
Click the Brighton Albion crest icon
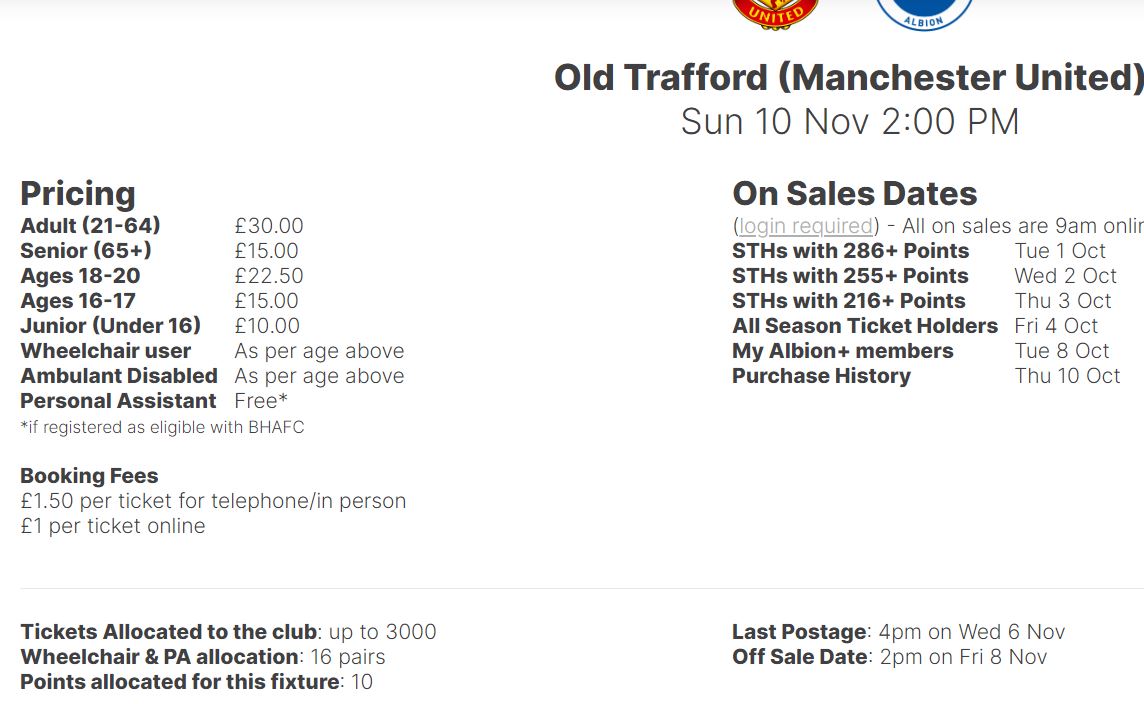point(924,13)
